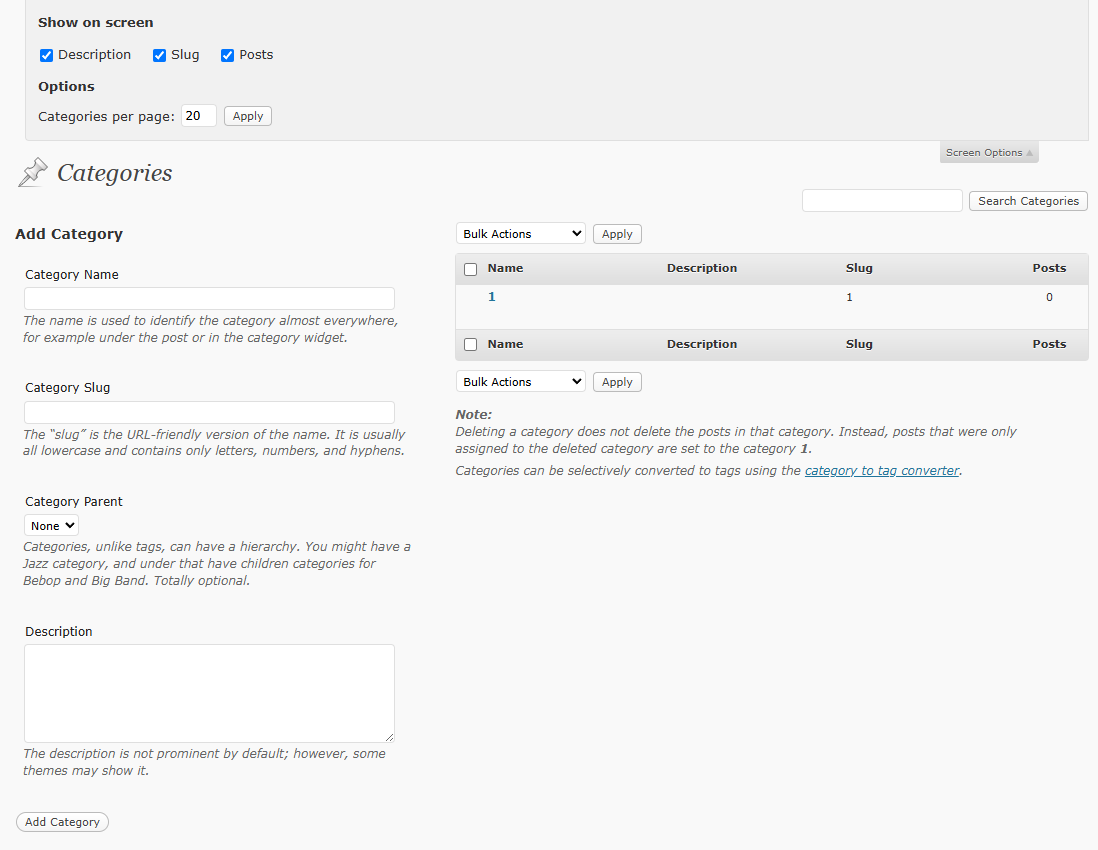Click the Description column header at top
1098x850 pixels.
pyautogui.click(x=702, y=268)
